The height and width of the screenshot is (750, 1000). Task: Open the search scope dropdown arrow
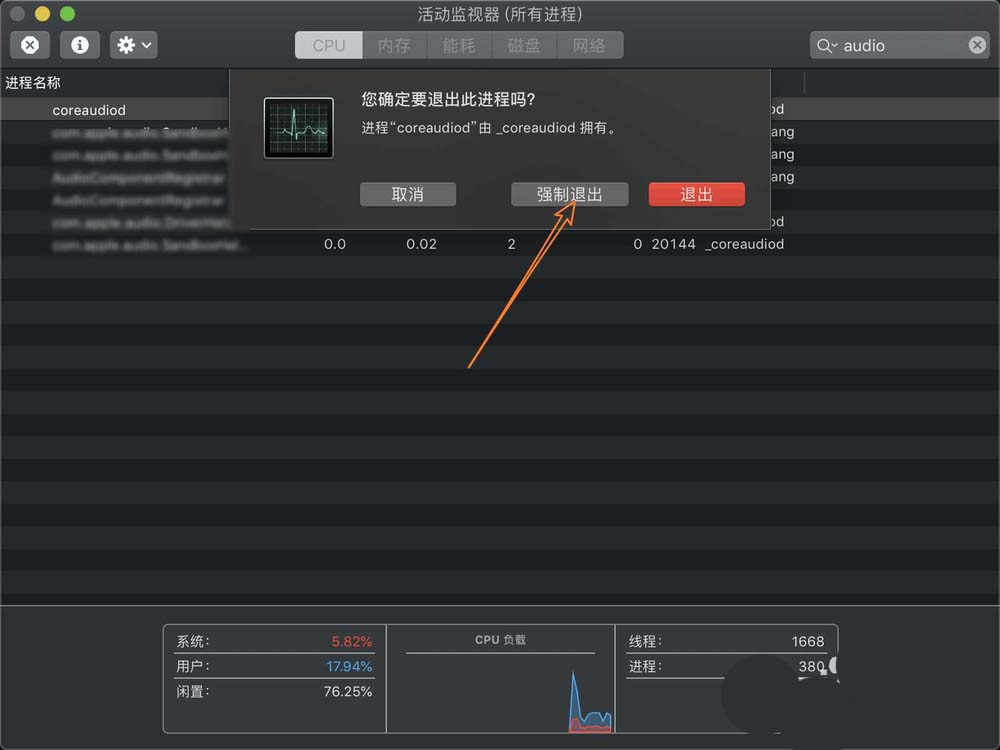click(837, 45)
